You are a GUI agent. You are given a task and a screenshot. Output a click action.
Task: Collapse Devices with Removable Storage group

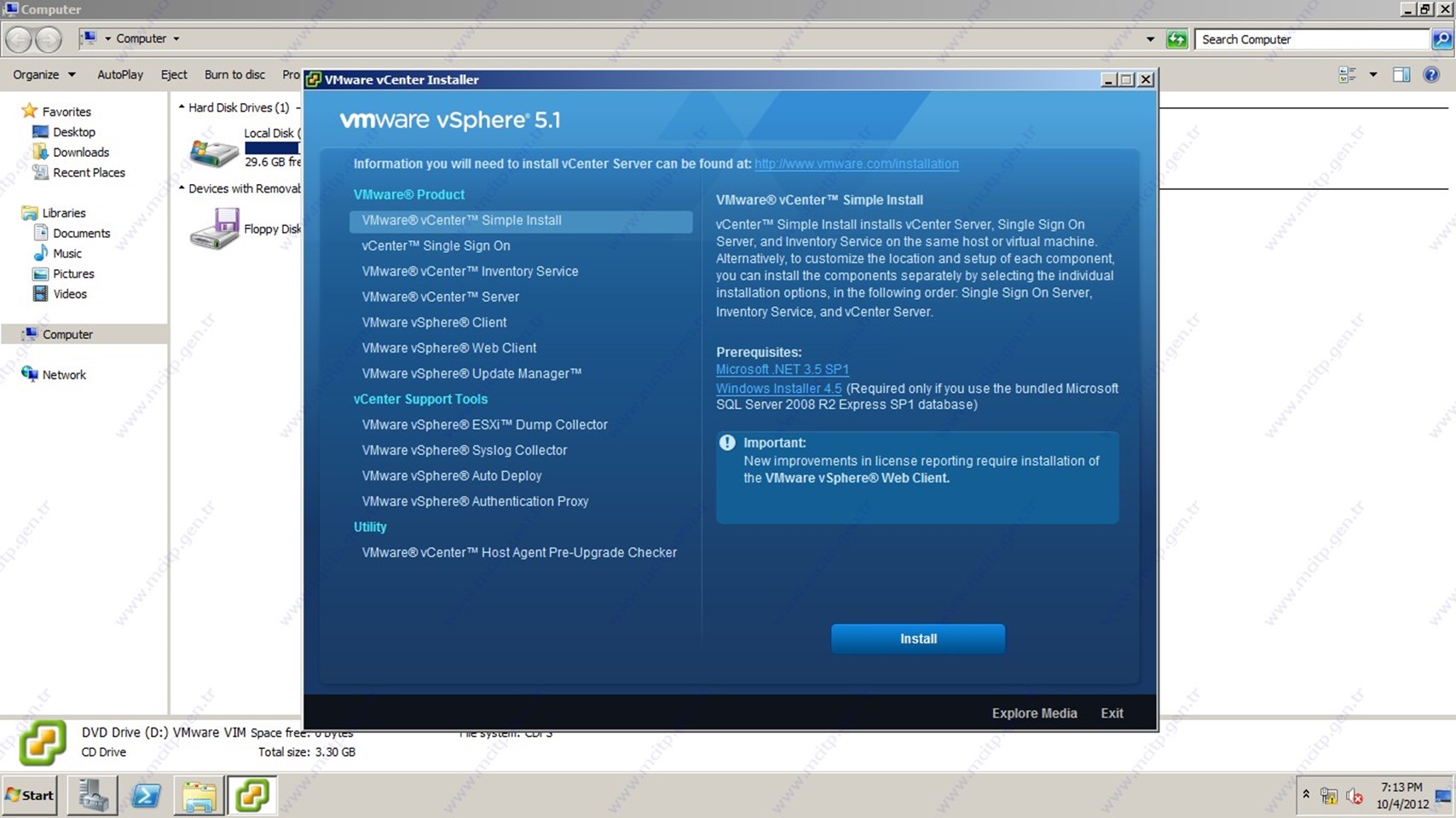point(182,188)
